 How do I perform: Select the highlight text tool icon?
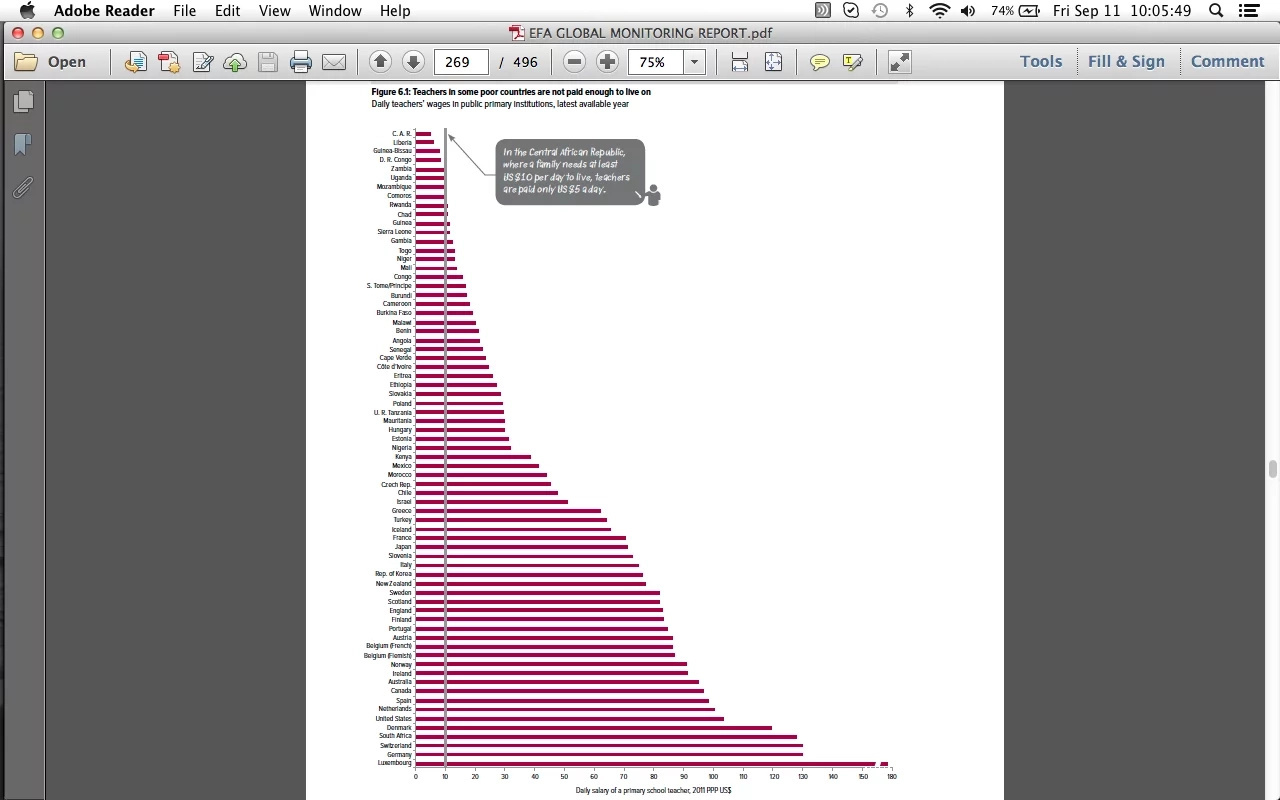pyautogui.click(x=853, y=62)
